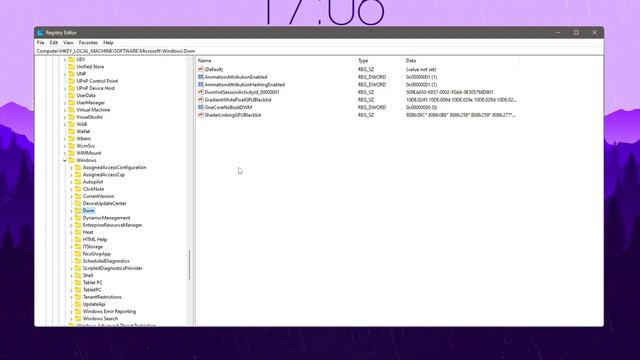
Task: Select the AssignedAccessCsp key
Action: [104, 175]
